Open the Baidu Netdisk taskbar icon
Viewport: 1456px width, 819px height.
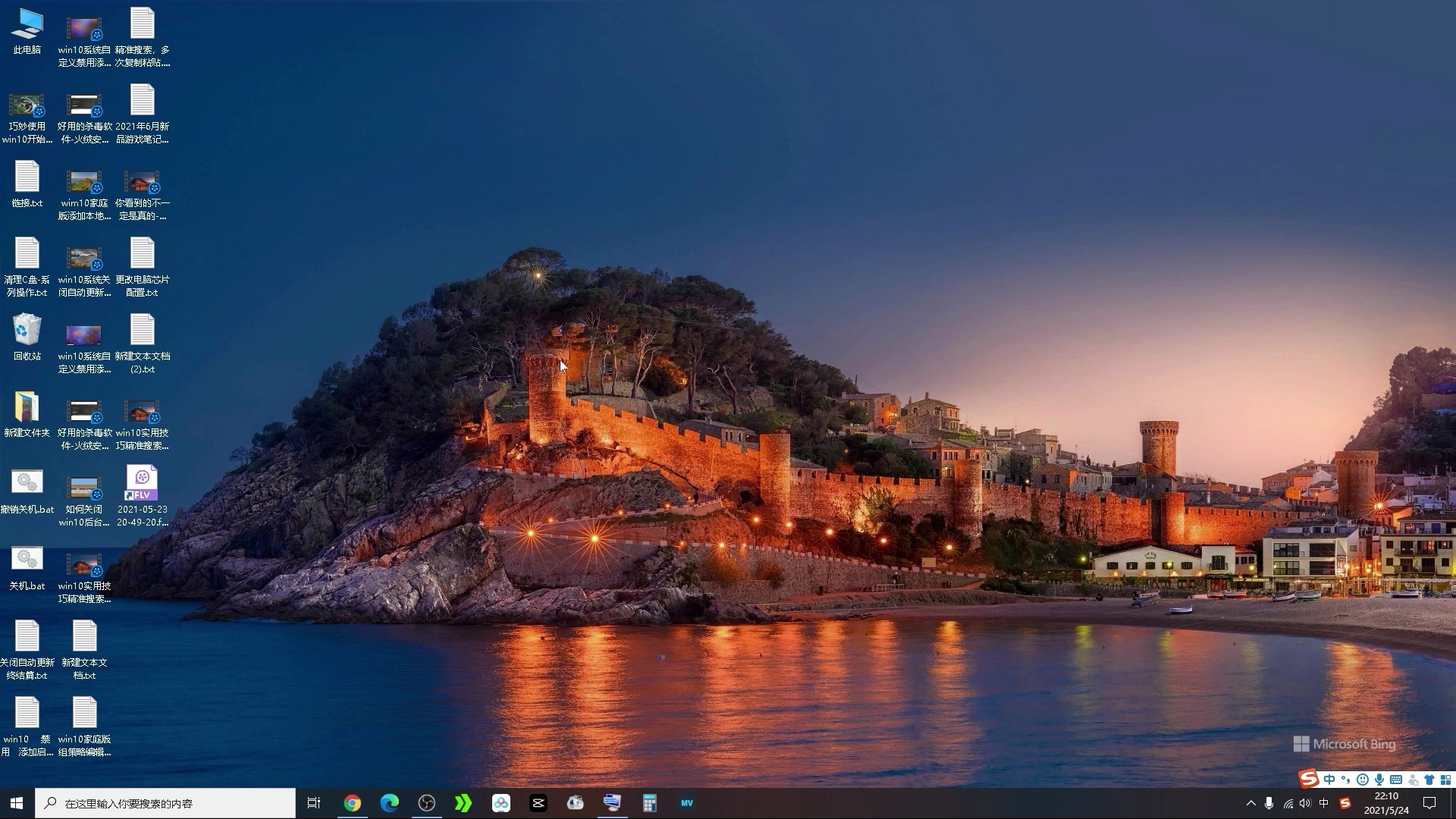click(500, 803)
